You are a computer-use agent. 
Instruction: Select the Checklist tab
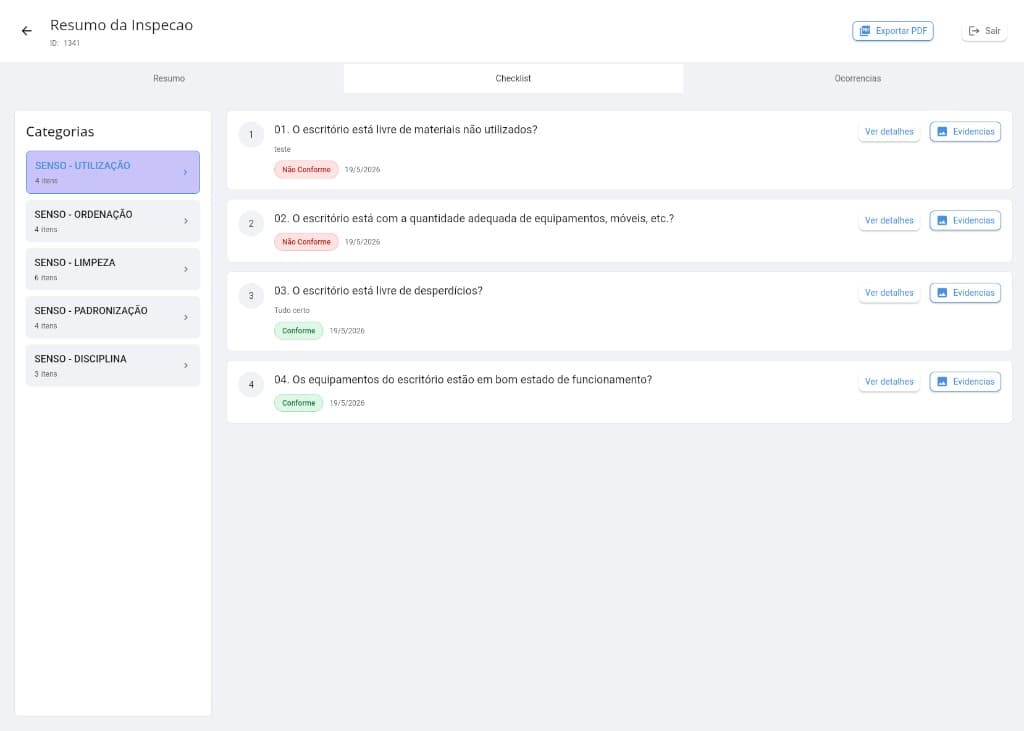coord(513,78)
